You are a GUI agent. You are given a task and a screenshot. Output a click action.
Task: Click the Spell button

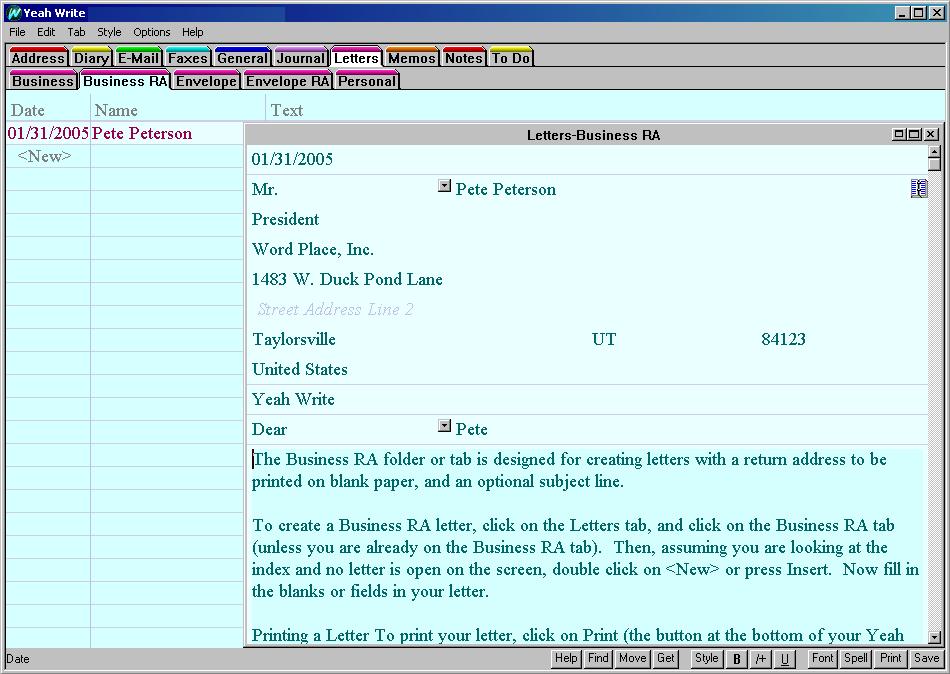(x=856, y=658)
